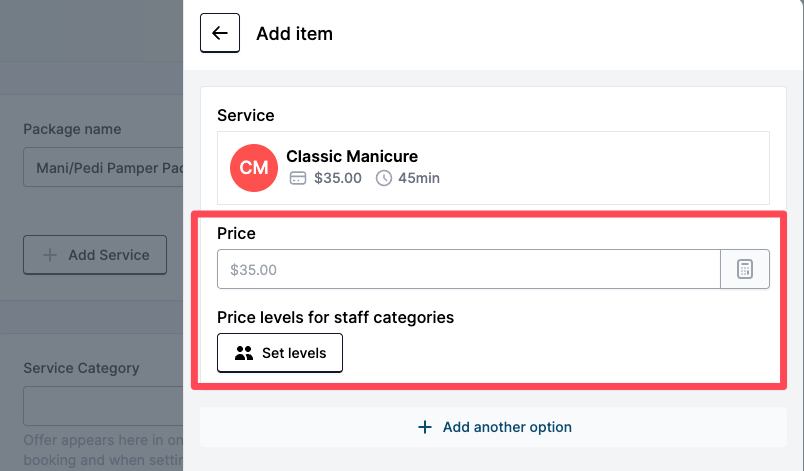Click the 45min duration text
Viewport: 804px width, 471px height.
[418, 178]
